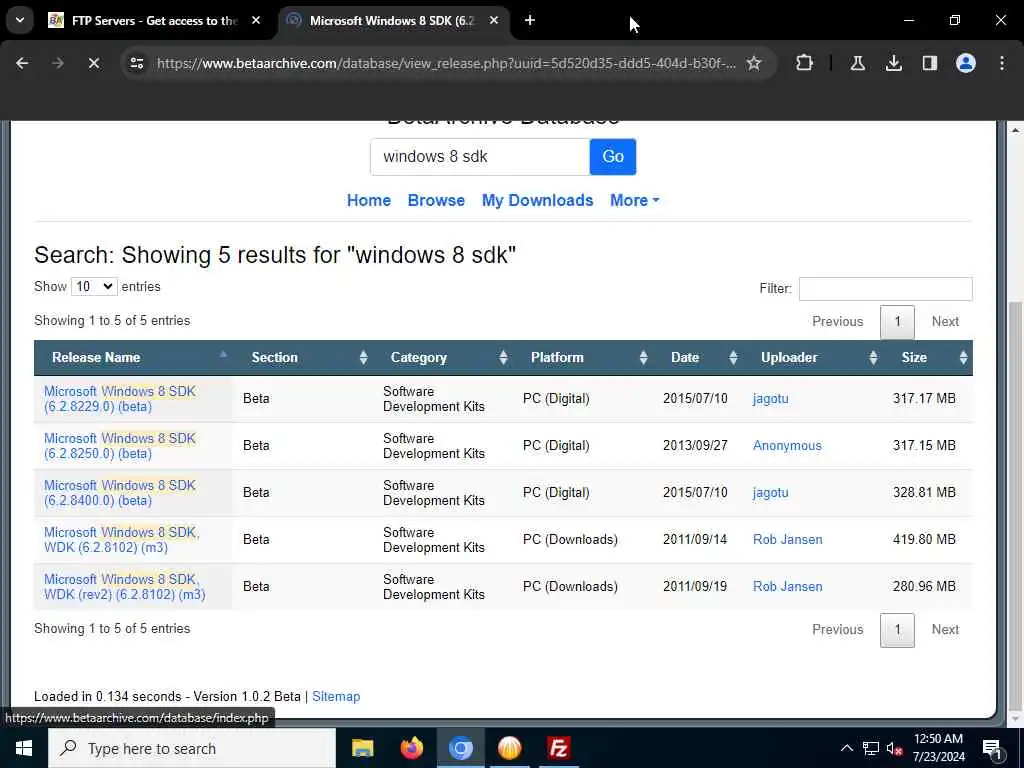This screenshot has width=1024, height=768.
Task: Show hidden system tray icons
Action: coord(846,748)
